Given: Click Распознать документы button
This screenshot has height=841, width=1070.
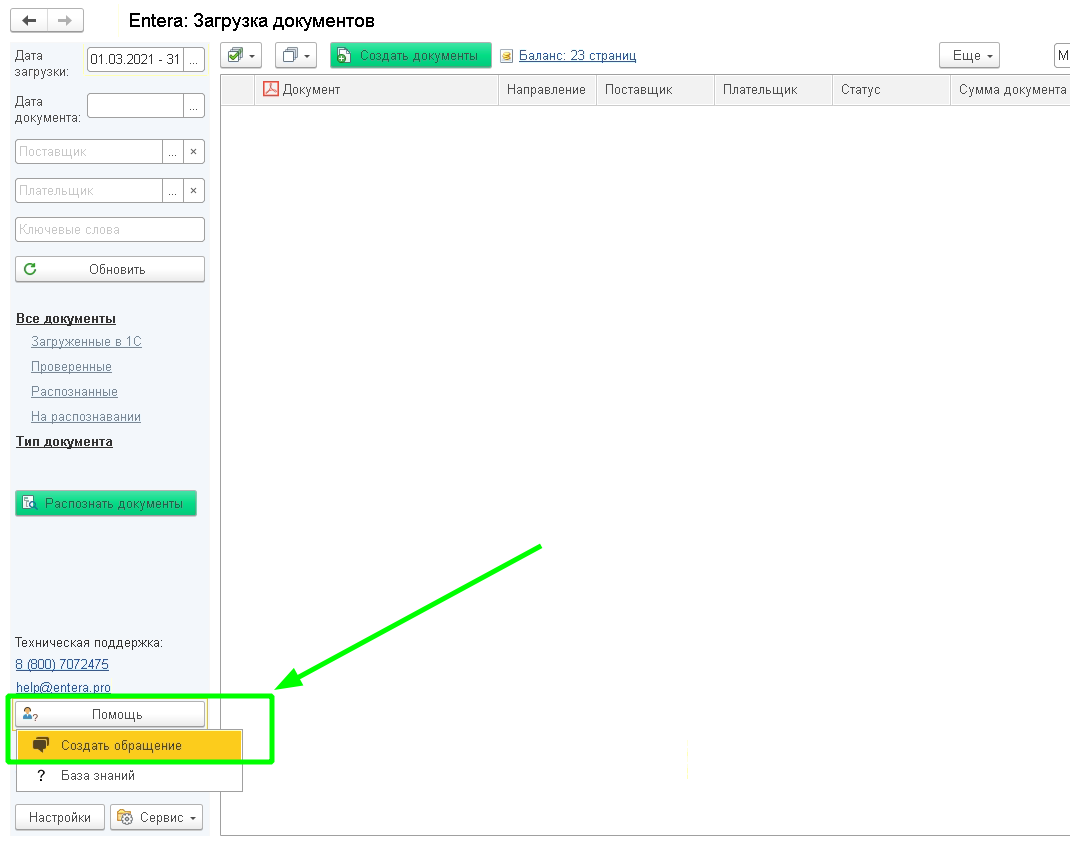Looking at the screenshot, I should point(106,503).
